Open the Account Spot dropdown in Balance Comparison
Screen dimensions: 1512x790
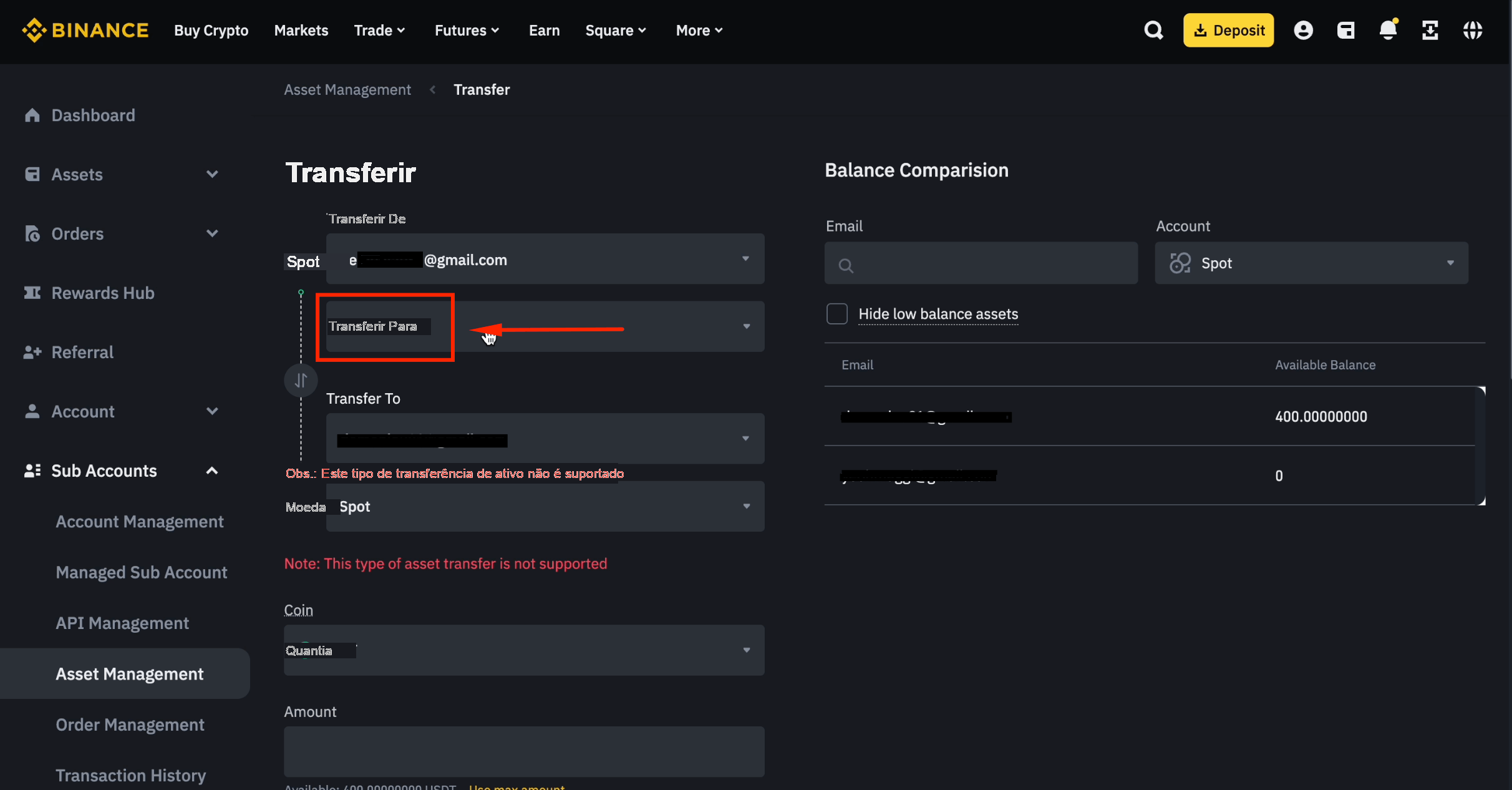[x=1311, y=263]
